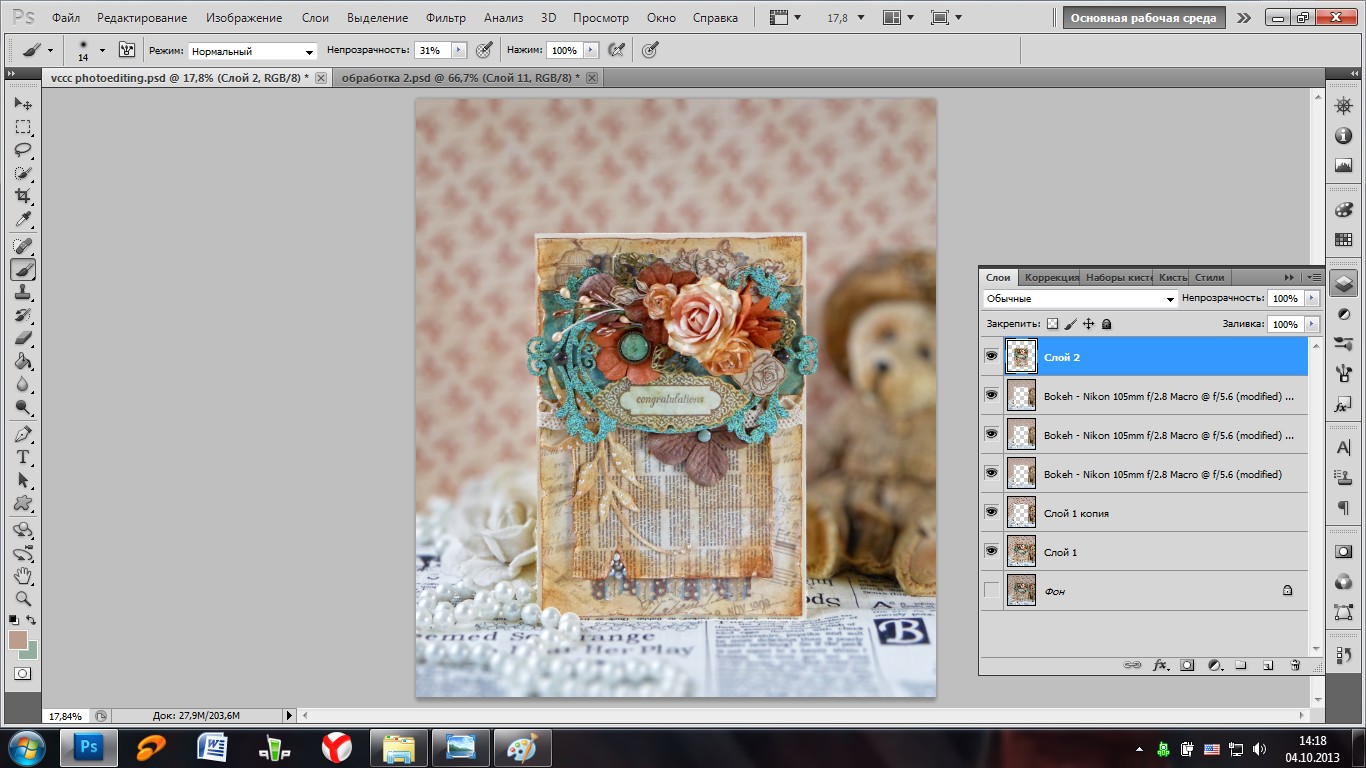
Task: Lock layer position
Action: [1089, 324]
